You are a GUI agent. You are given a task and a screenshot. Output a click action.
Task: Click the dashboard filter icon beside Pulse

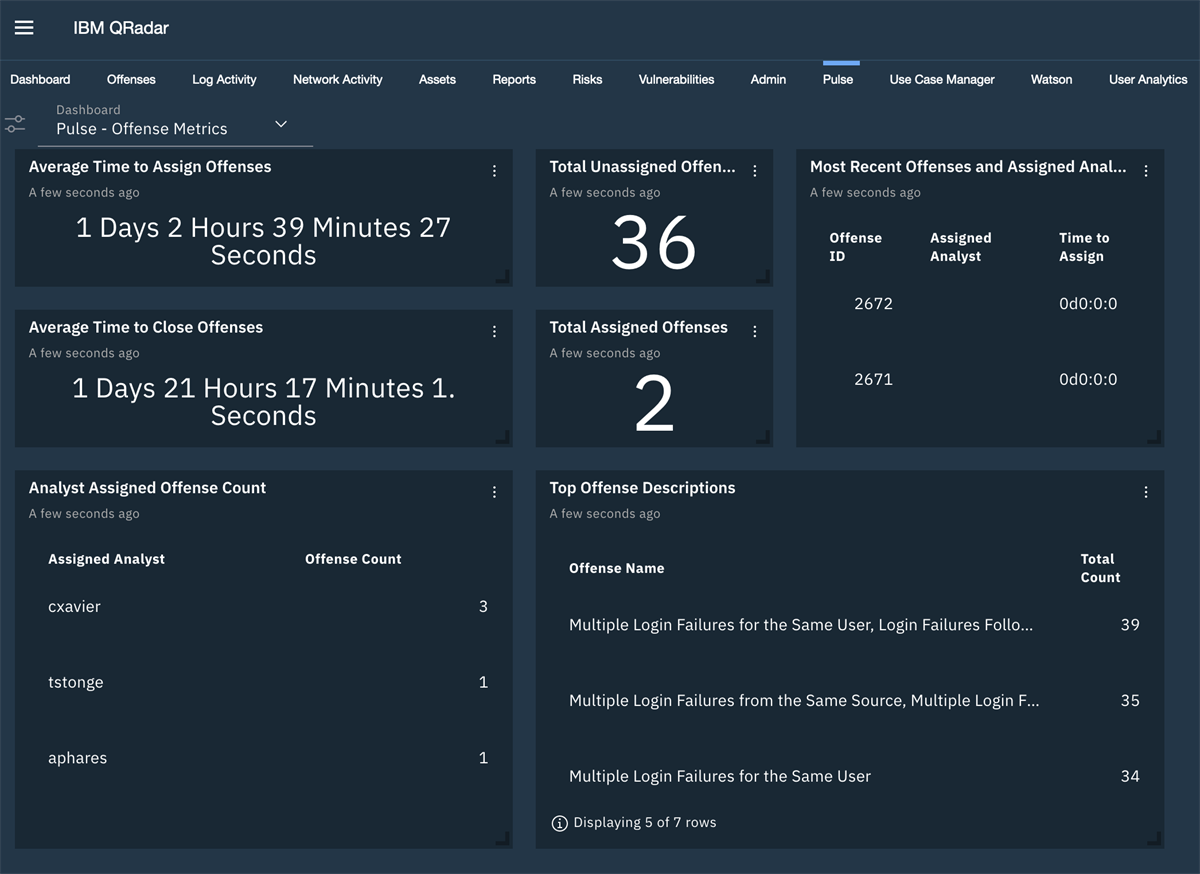coord(14,122)
